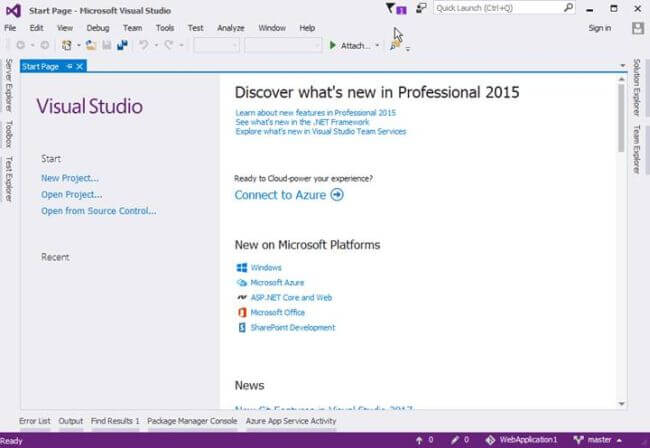The height and width of the screenshot is (448, 650).
Task: Click Open Project... link
Action: click(x=71, y=194)
